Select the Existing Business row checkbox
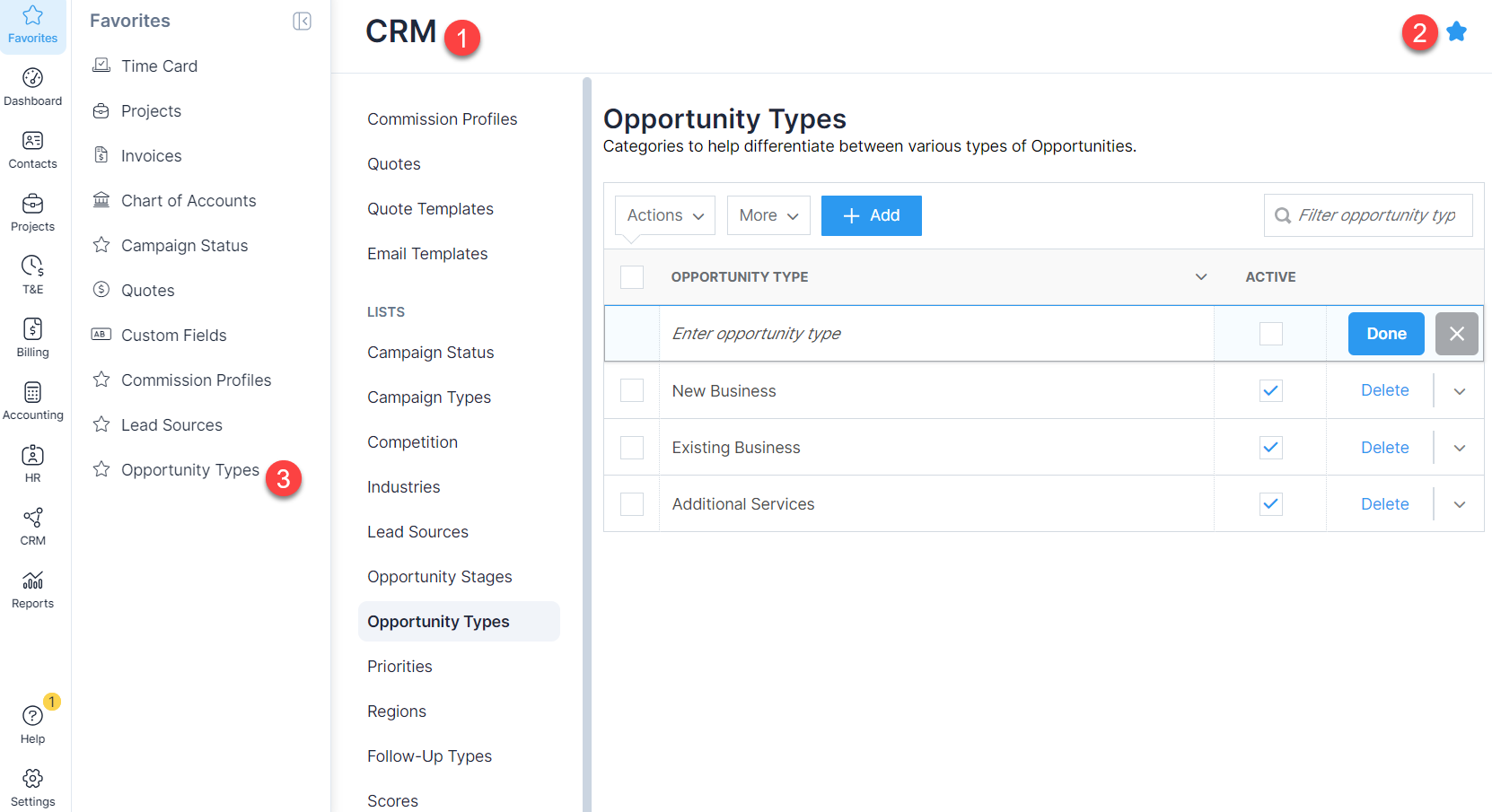The height and width of the screenshot is (812, 1492). coord(632,448)
